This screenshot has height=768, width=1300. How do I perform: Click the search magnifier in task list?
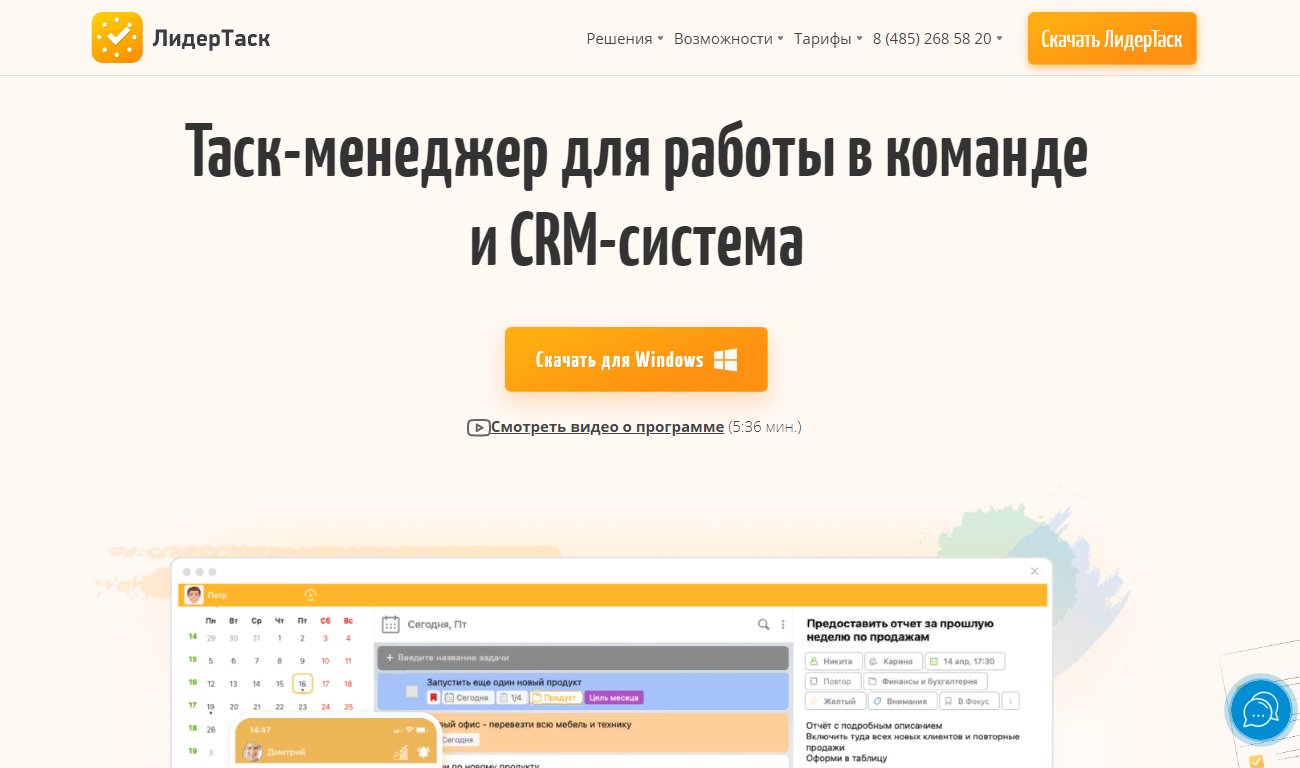[764, 624]
